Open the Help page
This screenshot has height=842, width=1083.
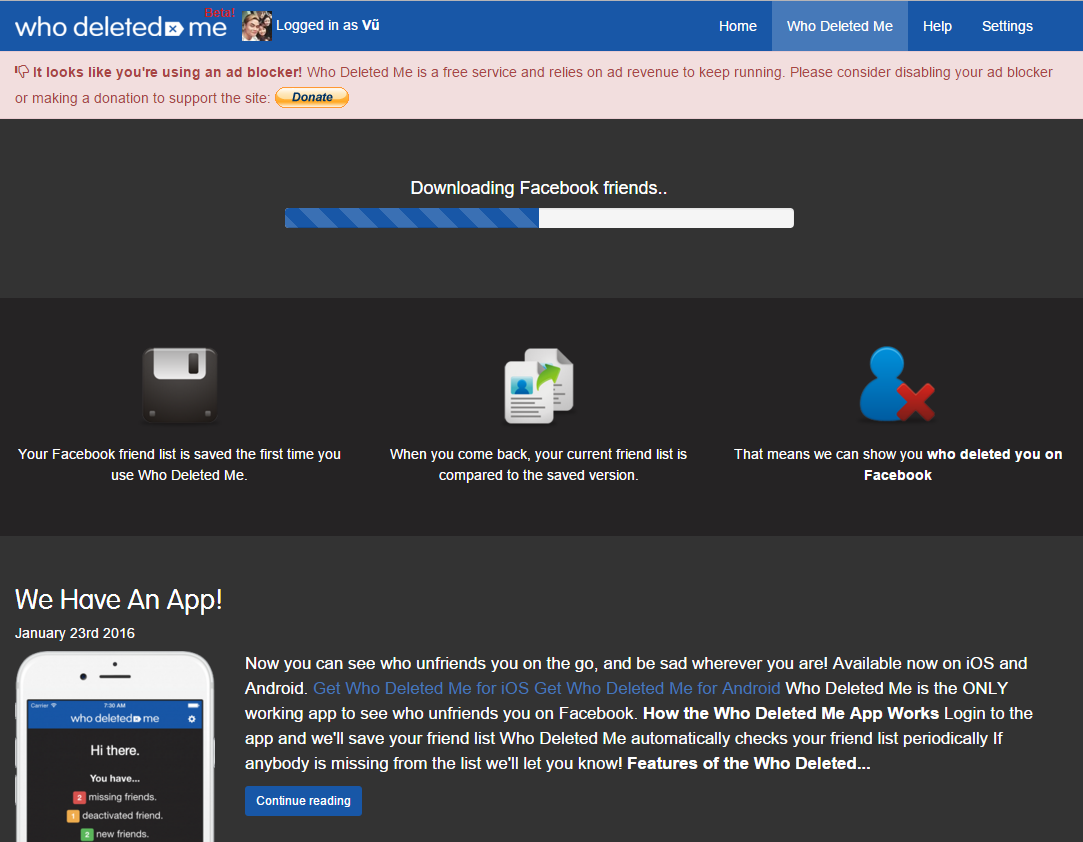[x=937, y=26]
